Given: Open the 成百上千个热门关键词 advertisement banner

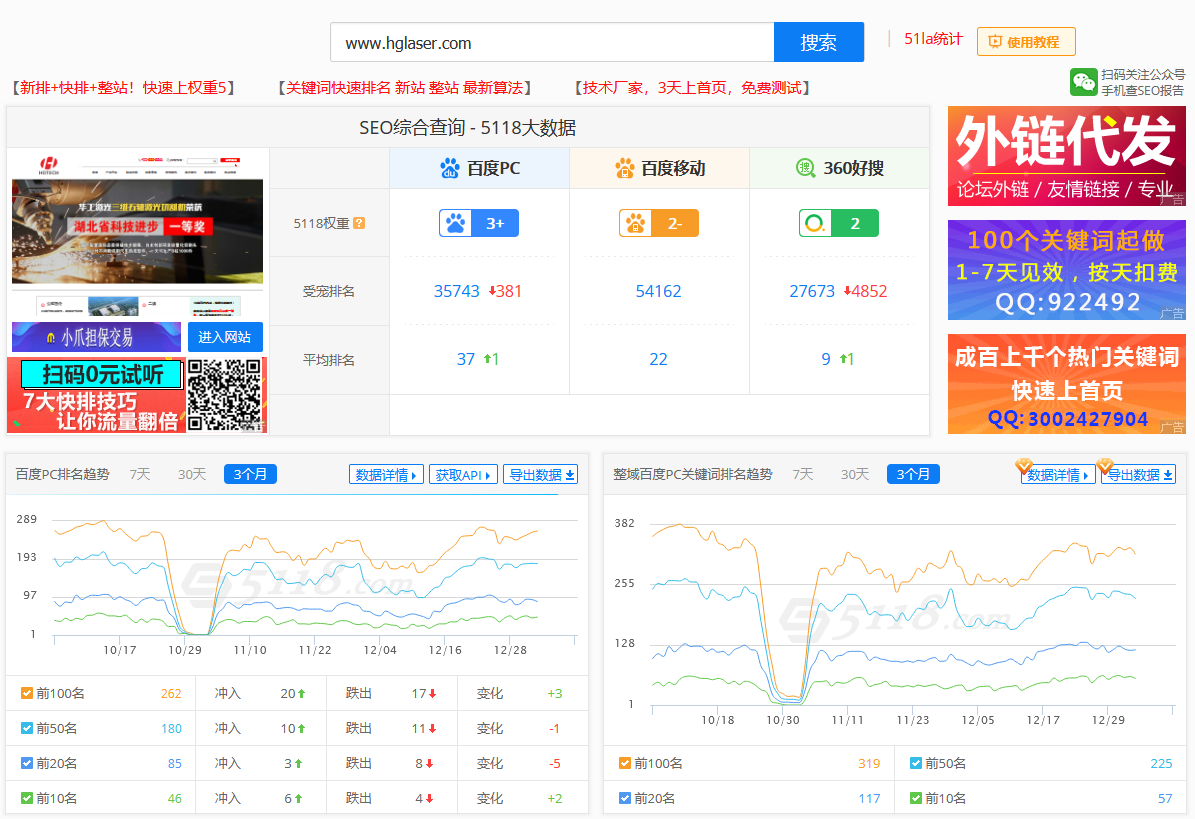Looking at the screenshot, I should click(x=1067, y=384).
